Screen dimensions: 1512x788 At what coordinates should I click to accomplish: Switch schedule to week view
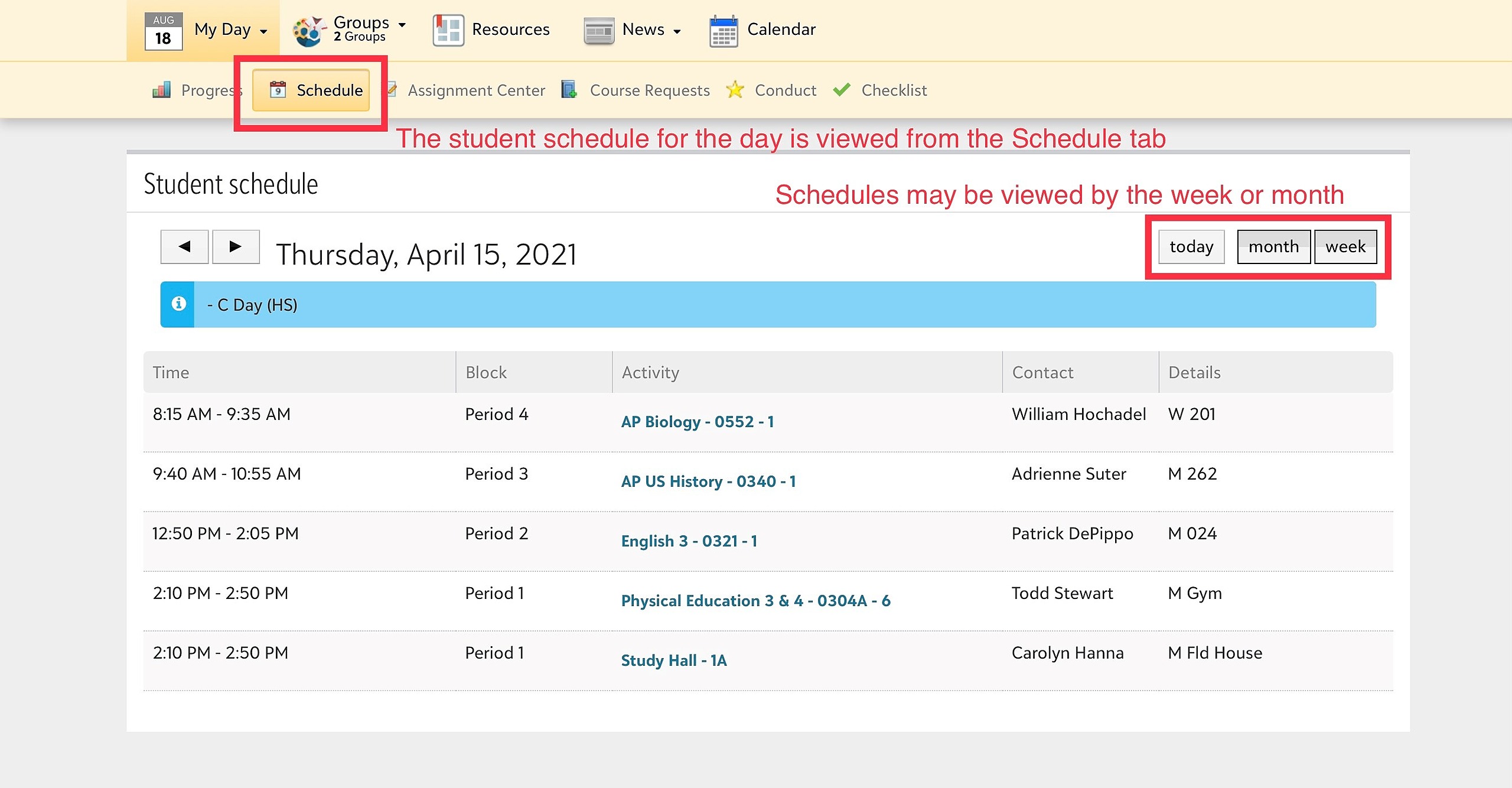1345,246
